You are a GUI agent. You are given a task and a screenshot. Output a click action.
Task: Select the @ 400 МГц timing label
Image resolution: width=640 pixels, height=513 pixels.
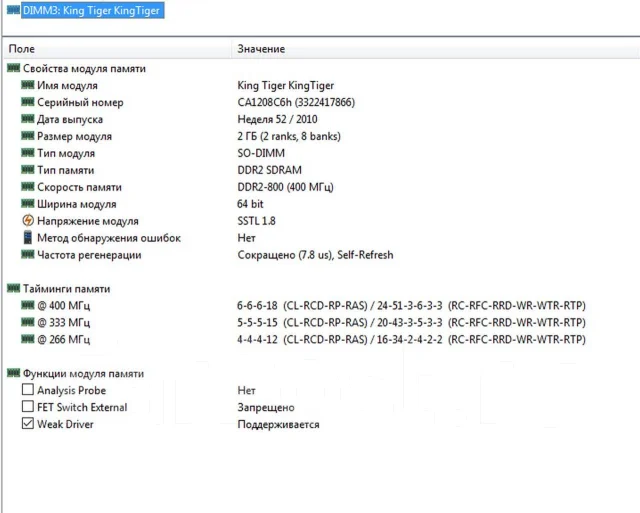tap(63, 306)
